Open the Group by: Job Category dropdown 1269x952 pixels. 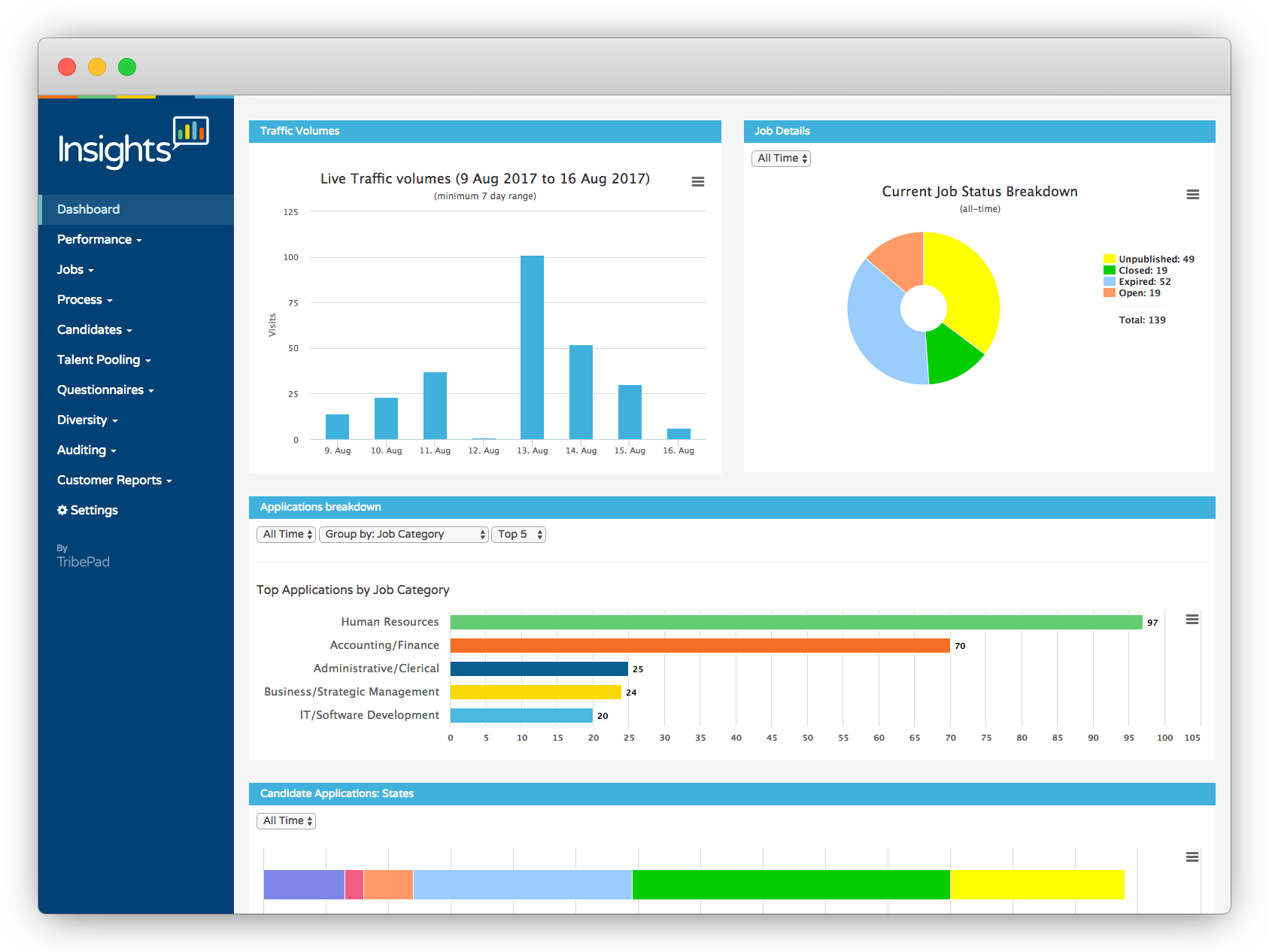click(x=404, y=535)
